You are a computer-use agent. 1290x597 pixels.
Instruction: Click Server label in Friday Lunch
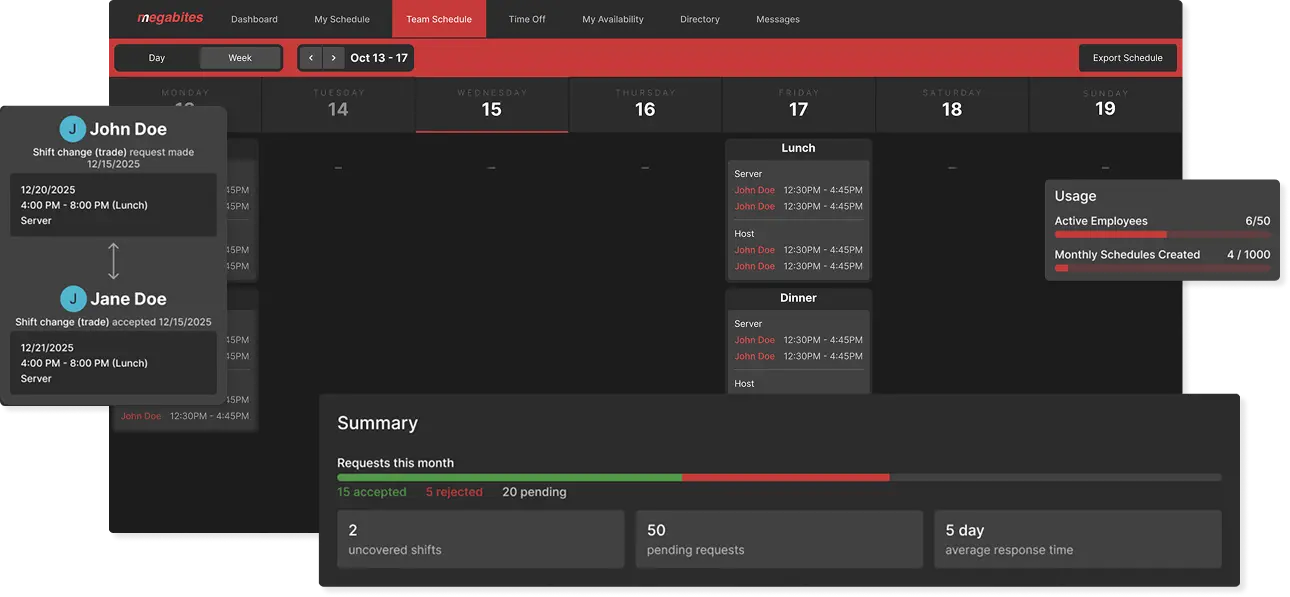(748, 174)
